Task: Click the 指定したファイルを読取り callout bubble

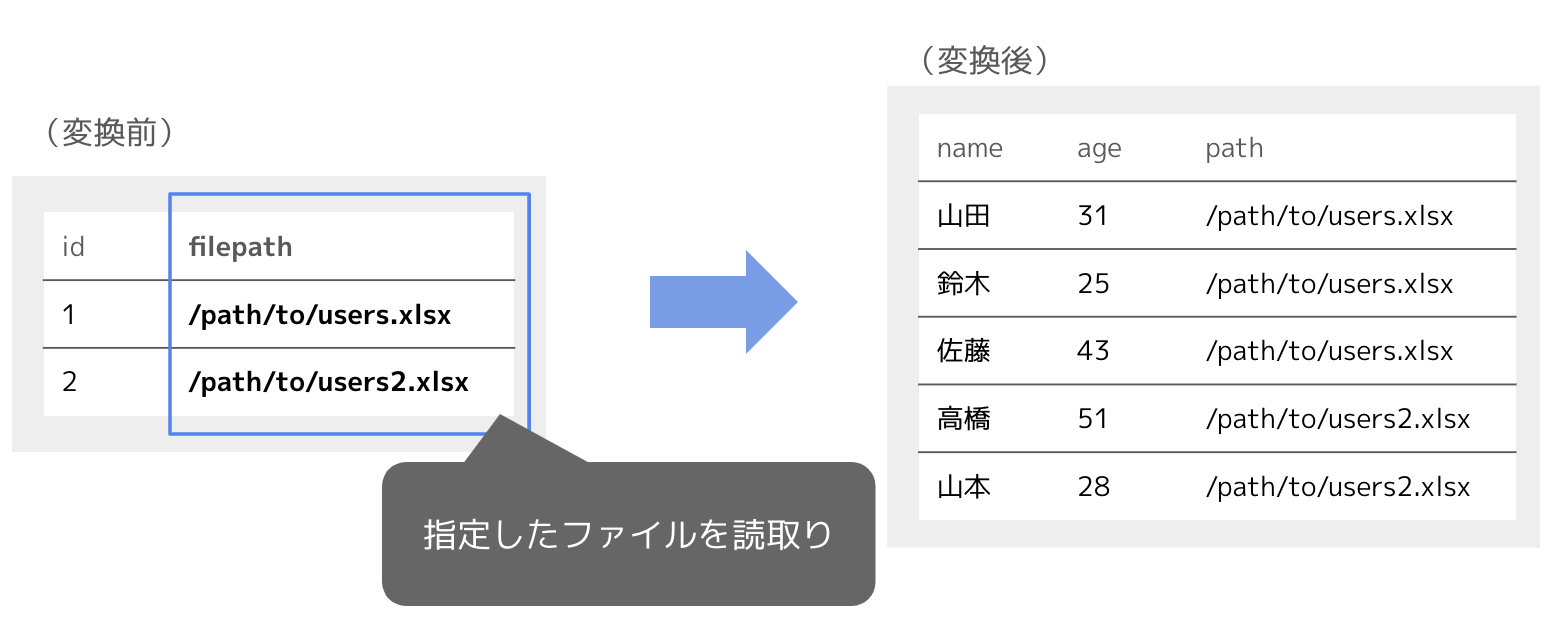Action: pyautogui.click(x=628, y=535)
